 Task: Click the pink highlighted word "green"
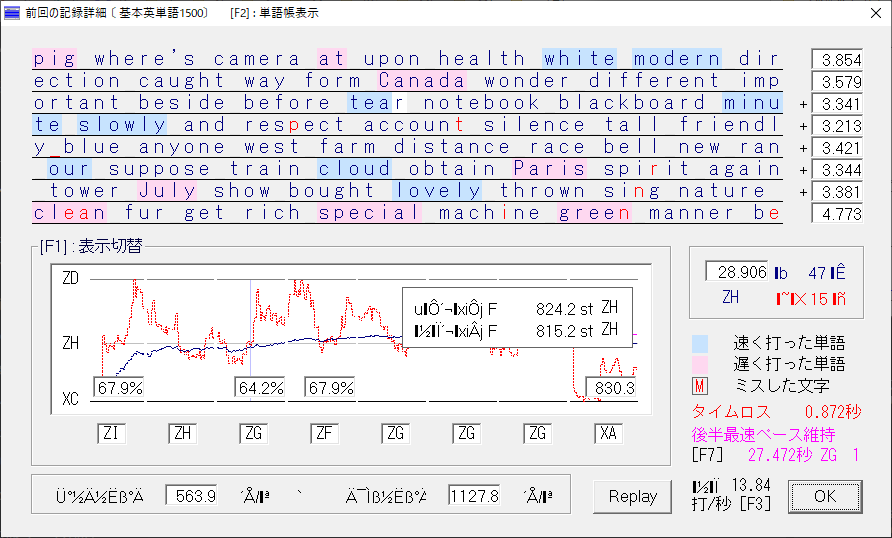(594, 213)
